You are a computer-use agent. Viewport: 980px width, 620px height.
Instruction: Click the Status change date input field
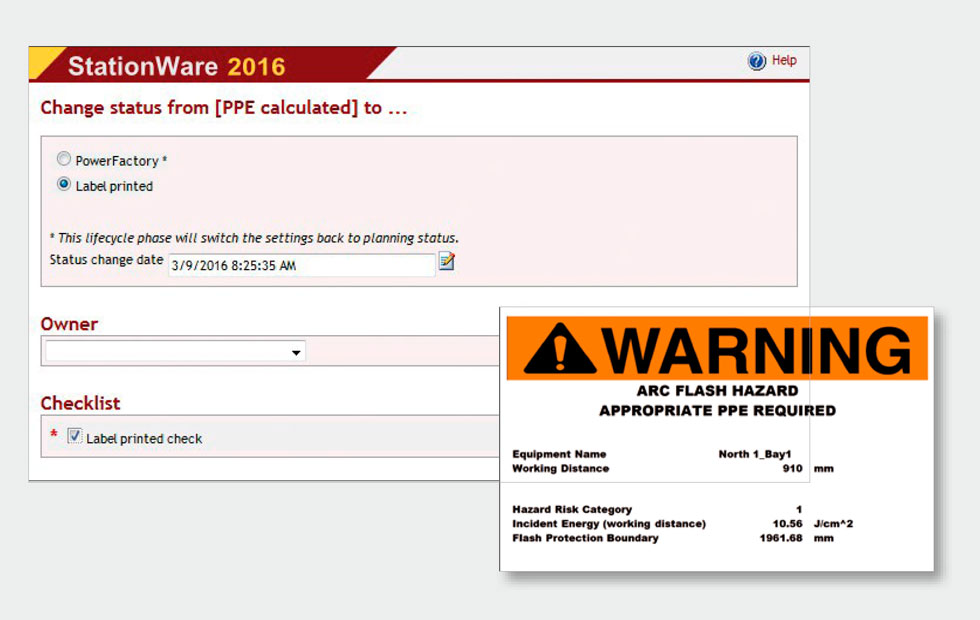tap(302, 265)
